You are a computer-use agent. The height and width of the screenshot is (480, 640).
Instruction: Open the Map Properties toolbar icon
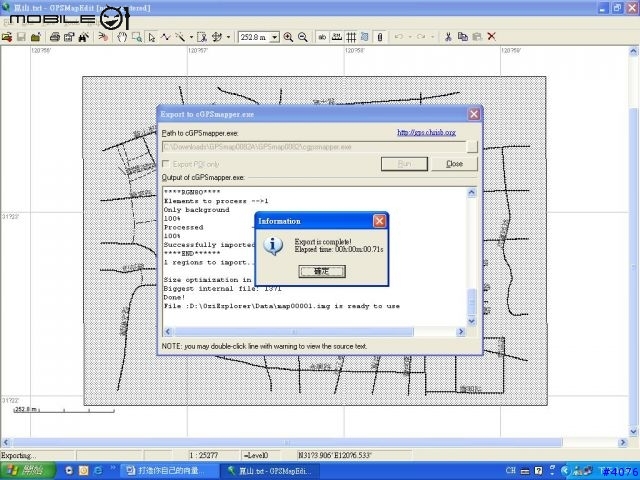click(69, 37)
